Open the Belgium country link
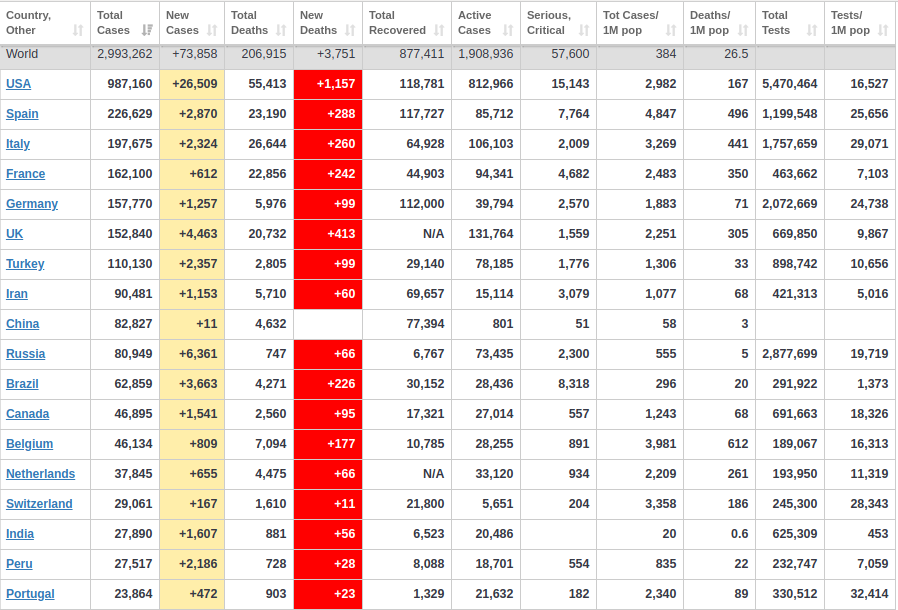Viewport: 898px width, 610px height. pyautogui.click(x=29, y=444)
